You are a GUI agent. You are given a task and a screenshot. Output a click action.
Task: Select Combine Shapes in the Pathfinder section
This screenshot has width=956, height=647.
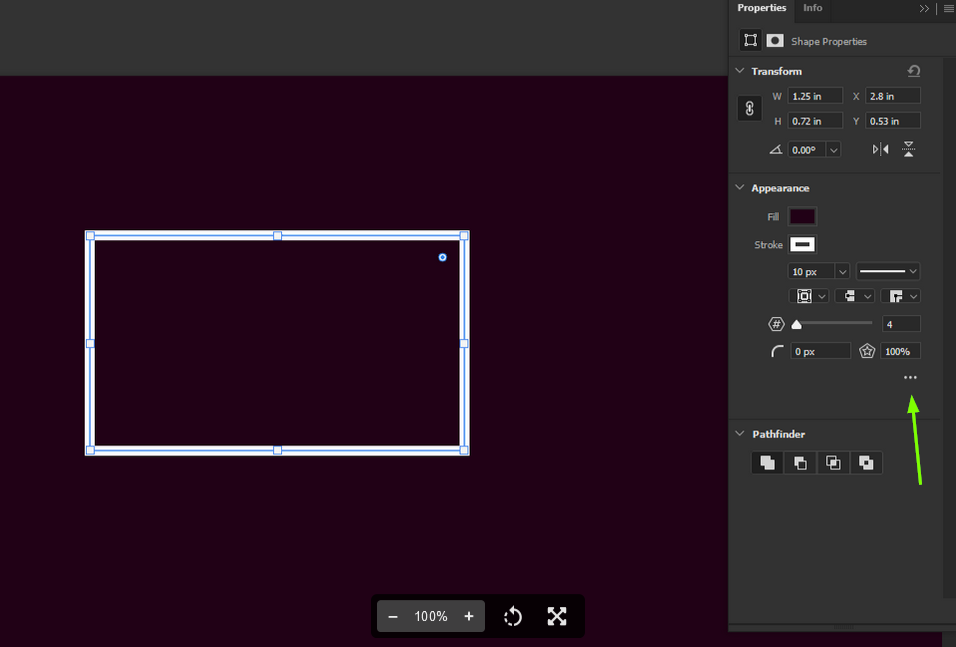click(767, 462)
